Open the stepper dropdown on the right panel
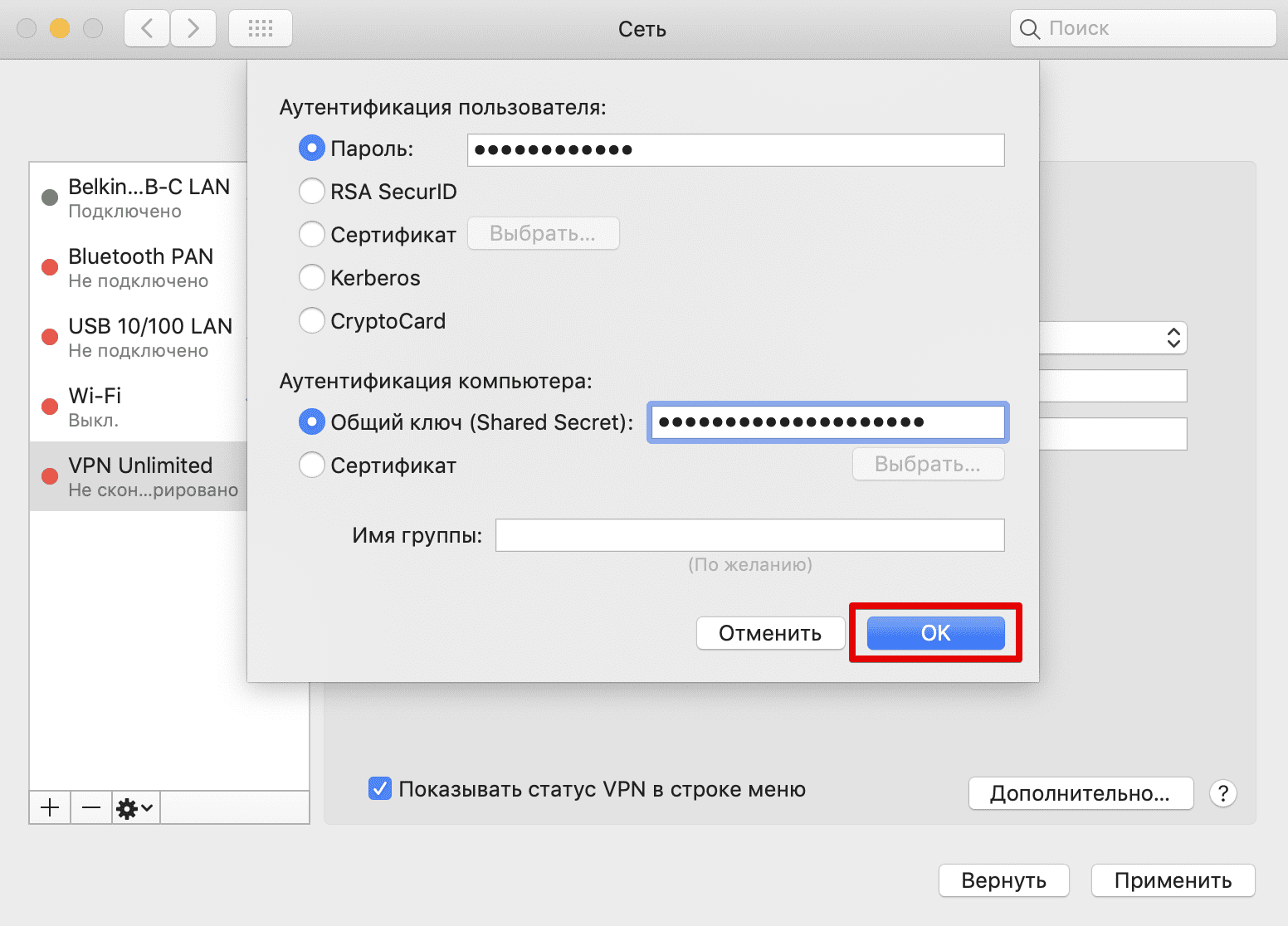This screenshot has height=926, width=1288. point(1173,338)
